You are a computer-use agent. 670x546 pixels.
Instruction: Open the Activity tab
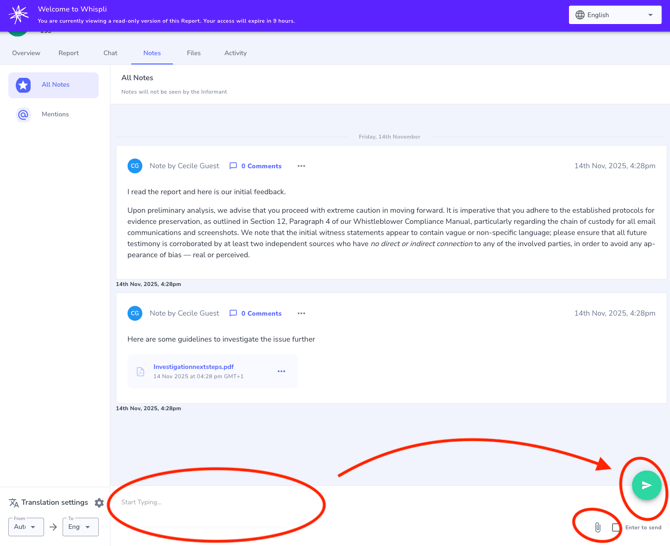(x=235, y=53)
